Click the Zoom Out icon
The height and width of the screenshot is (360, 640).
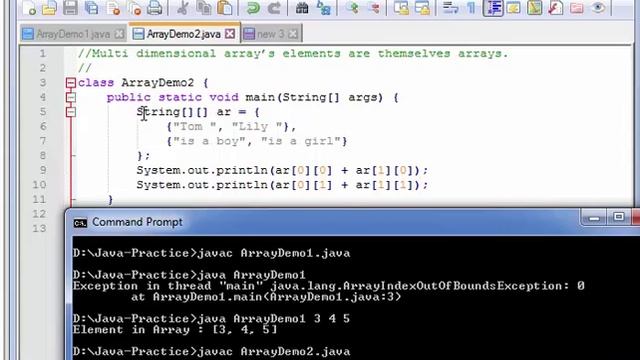pyautogui.click(x=373, y=7)
